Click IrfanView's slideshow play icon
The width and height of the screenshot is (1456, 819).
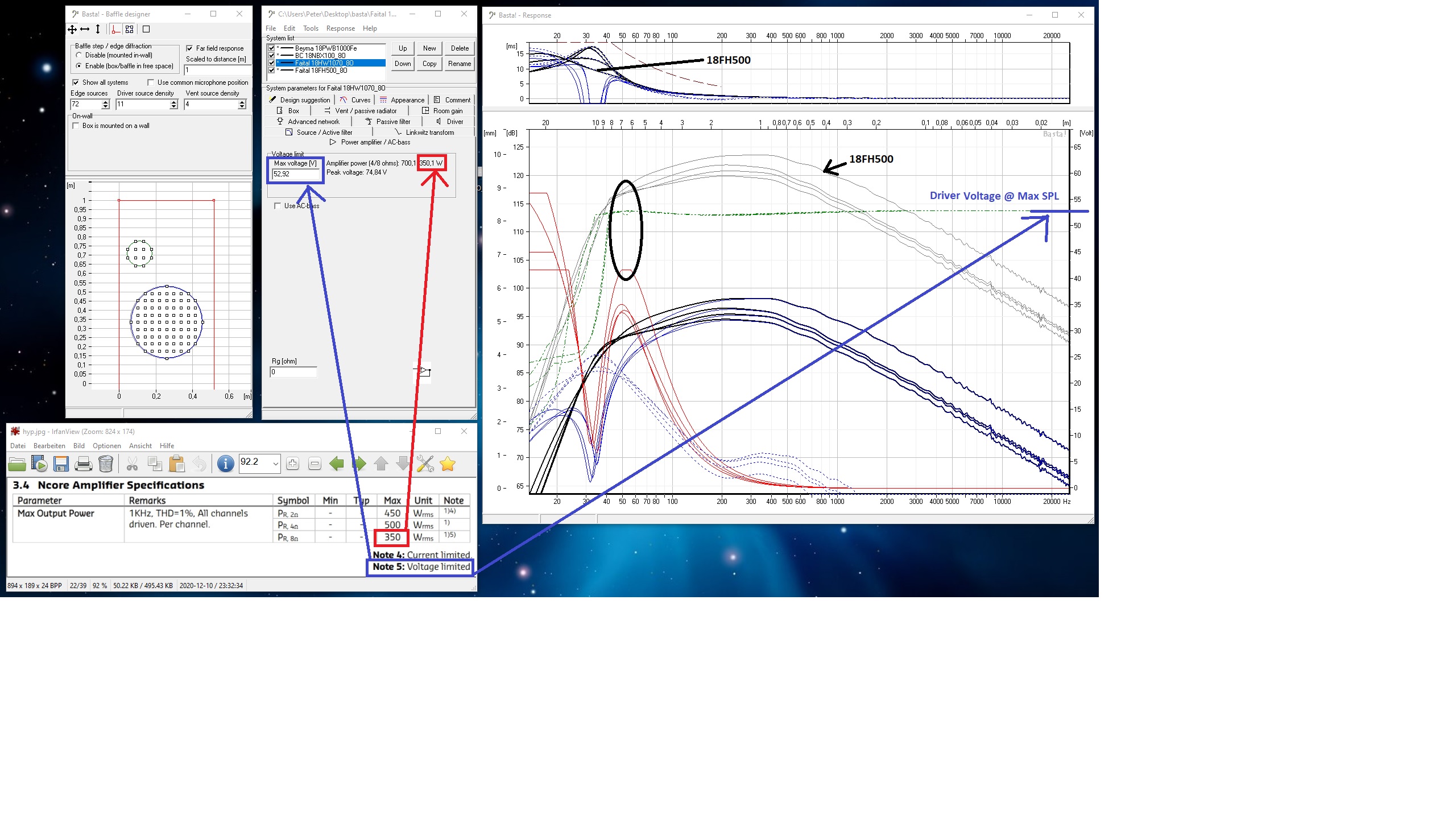click(x=39, y=464)
